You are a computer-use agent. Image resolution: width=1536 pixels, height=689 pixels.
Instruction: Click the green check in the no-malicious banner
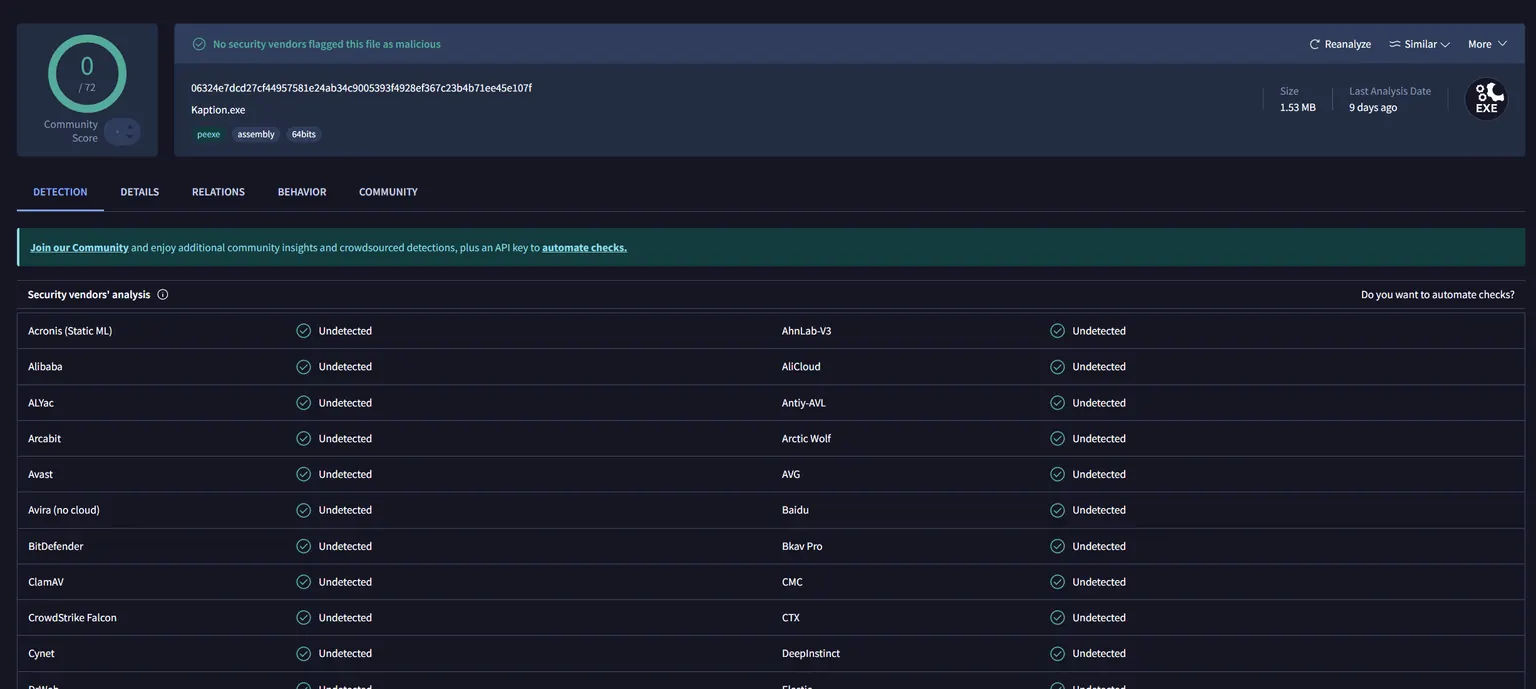coord(195,41)
